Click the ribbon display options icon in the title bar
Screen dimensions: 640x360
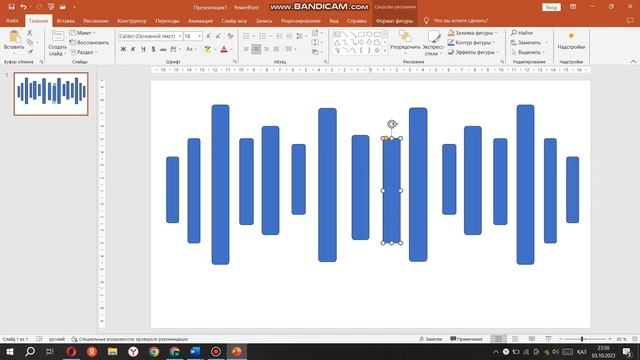tap(573, 7)
